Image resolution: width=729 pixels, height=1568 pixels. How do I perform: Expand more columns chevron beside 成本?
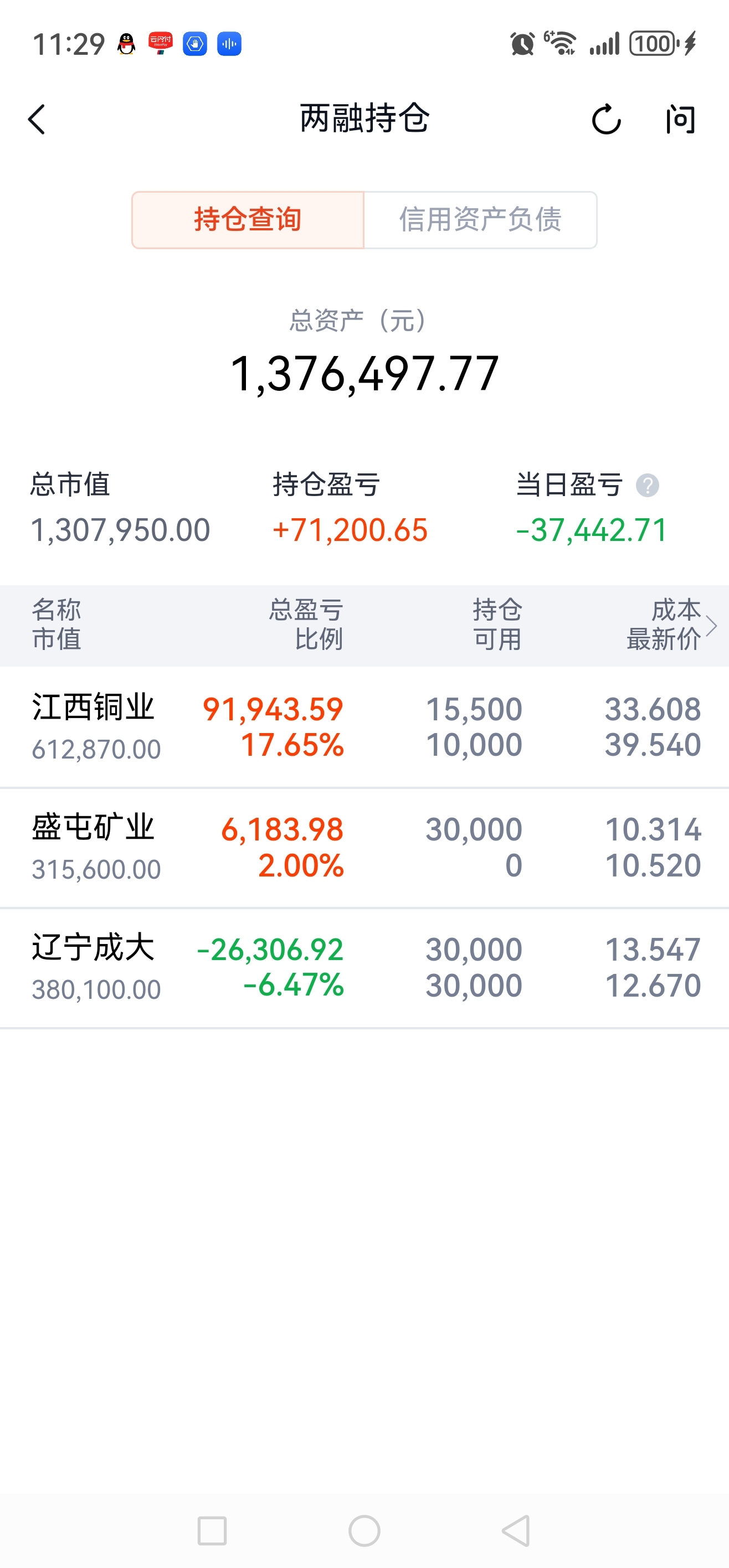tap(711, 626)
